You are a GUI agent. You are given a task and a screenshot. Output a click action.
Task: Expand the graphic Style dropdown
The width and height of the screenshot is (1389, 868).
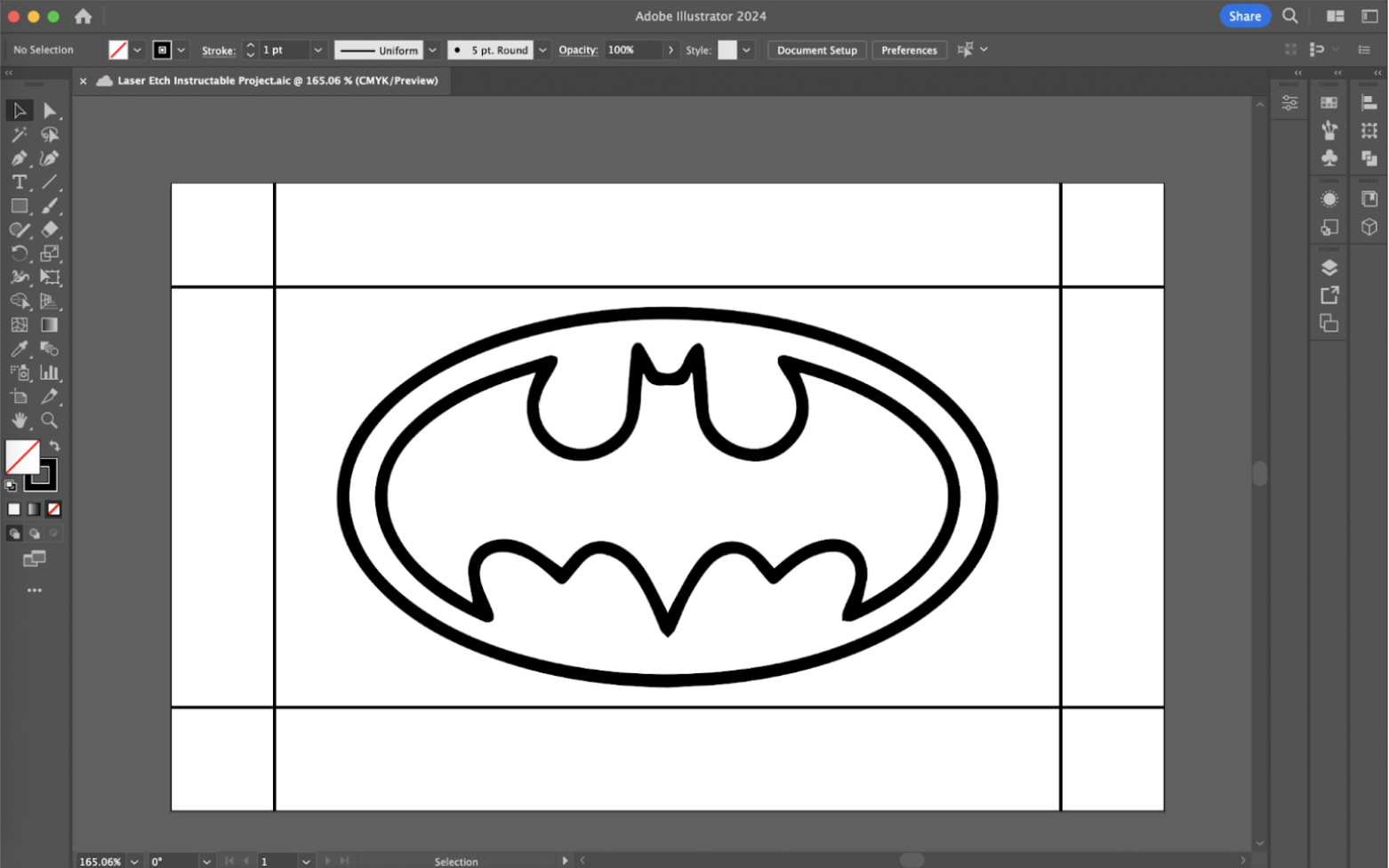747,51
